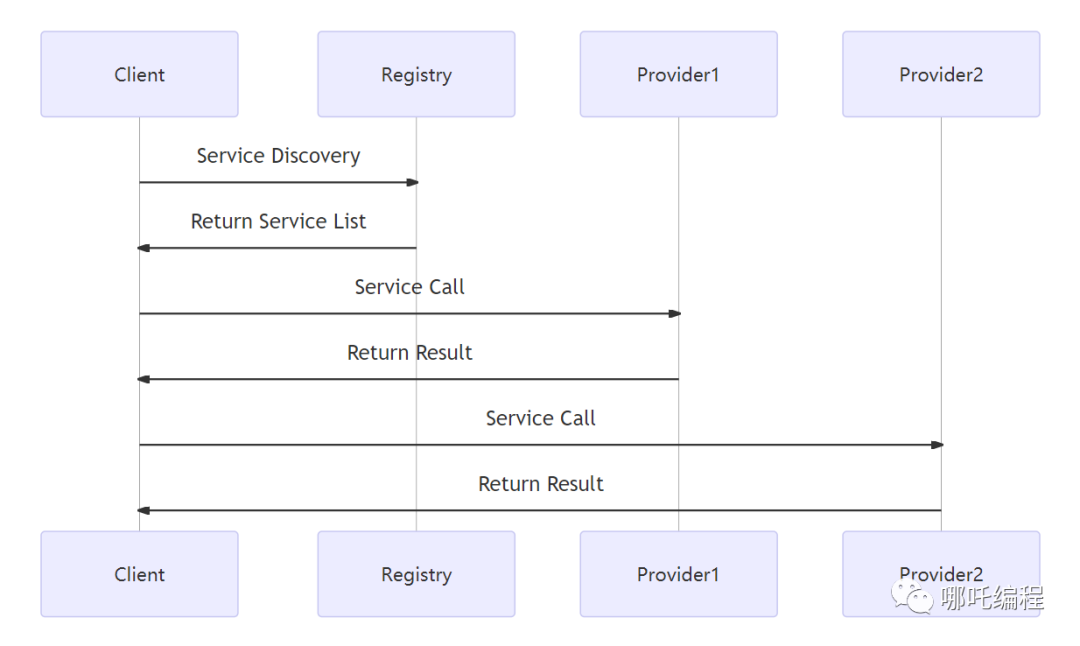Click the top Client participant box
Viewport: 1080px width, 646px height.
click(x=139, y=74)
